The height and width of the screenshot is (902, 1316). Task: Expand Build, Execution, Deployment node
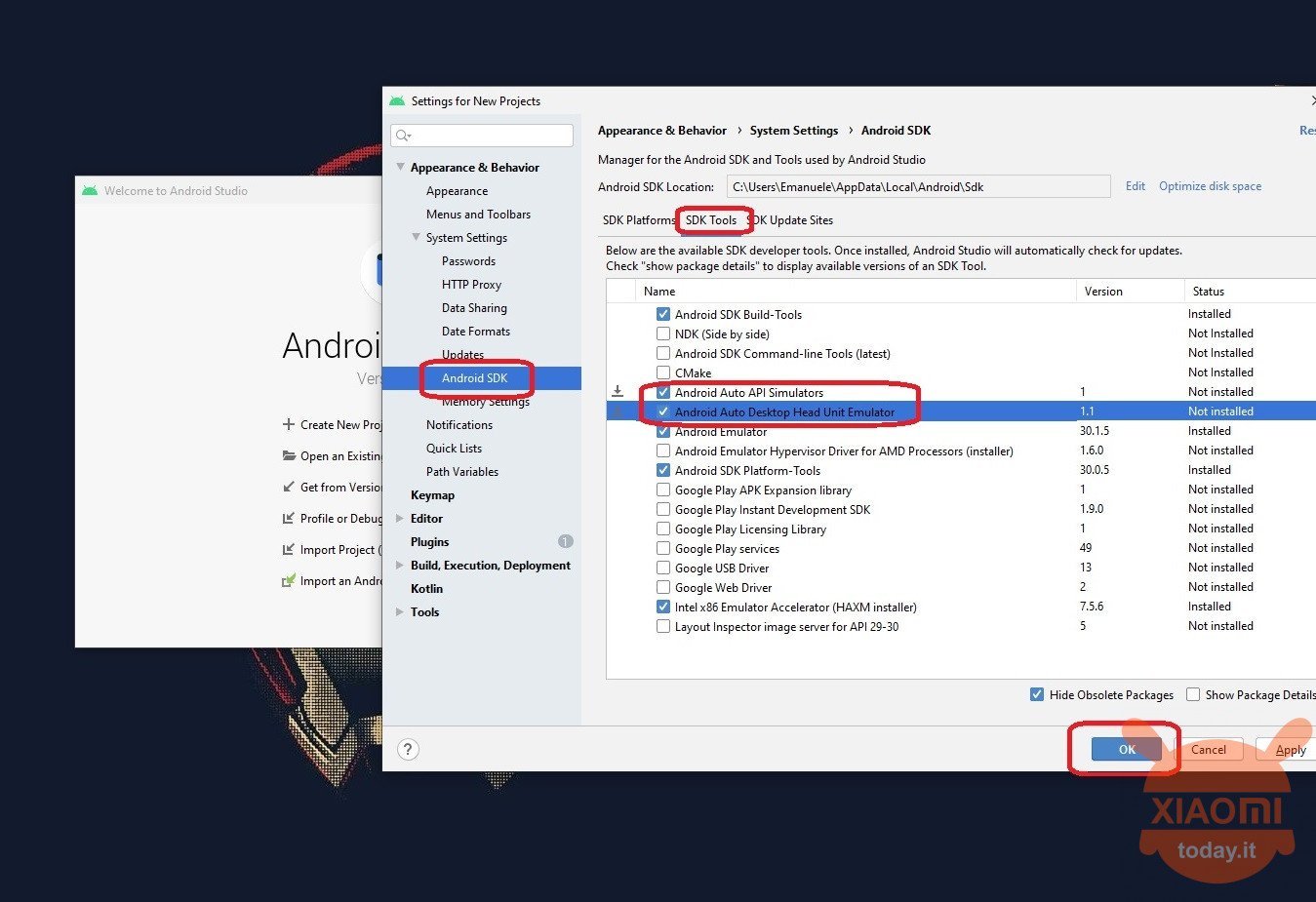(400, 565)
